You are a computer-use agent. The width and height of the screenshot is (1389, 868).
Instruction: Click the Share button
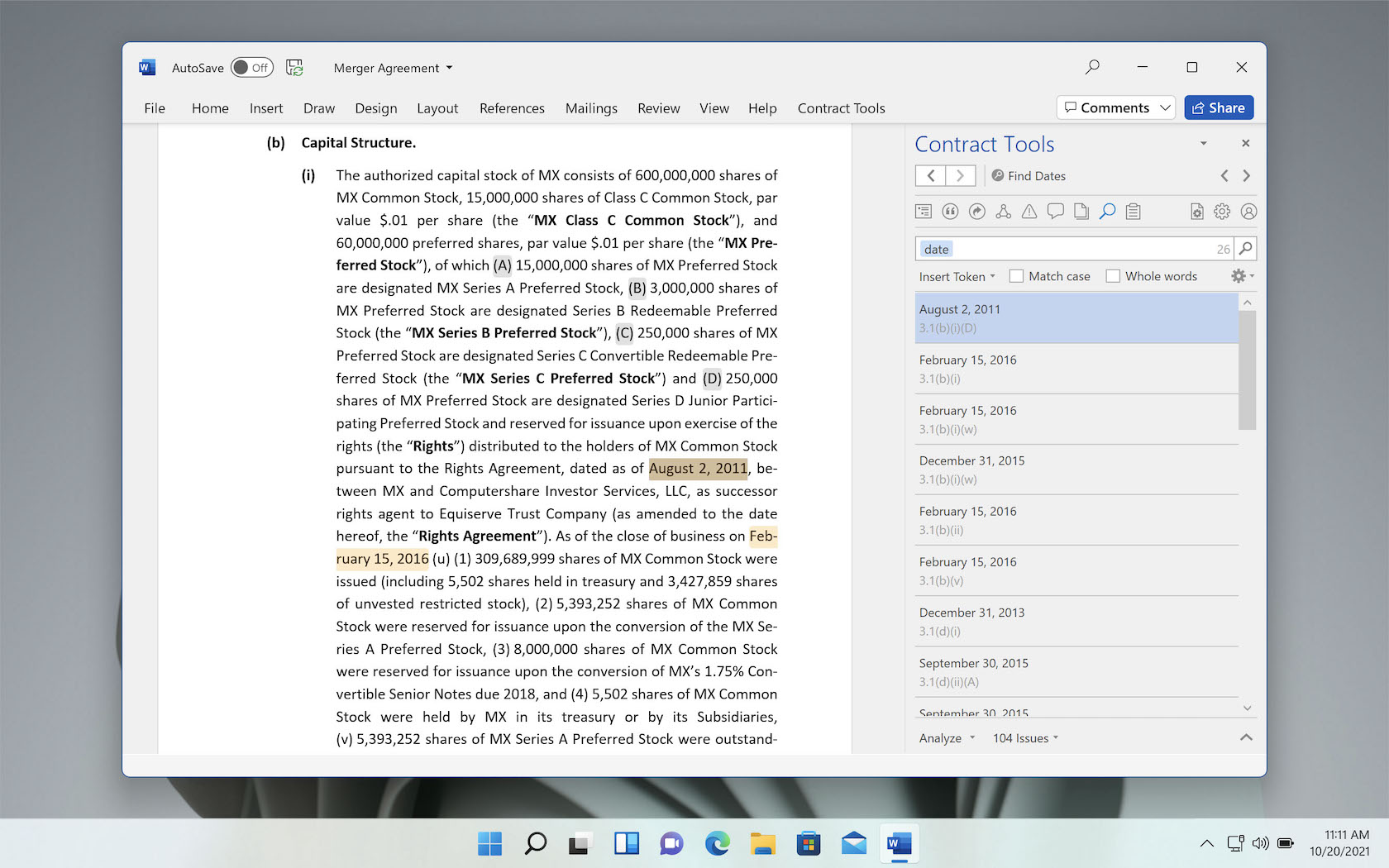pos(1219,107)
